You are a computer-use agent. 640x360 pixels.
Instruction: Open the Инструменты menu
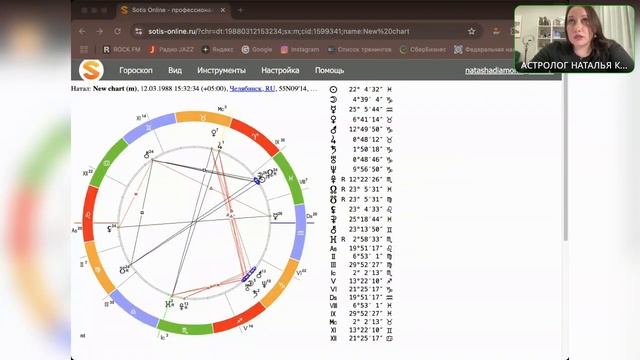tap(221, 70)
